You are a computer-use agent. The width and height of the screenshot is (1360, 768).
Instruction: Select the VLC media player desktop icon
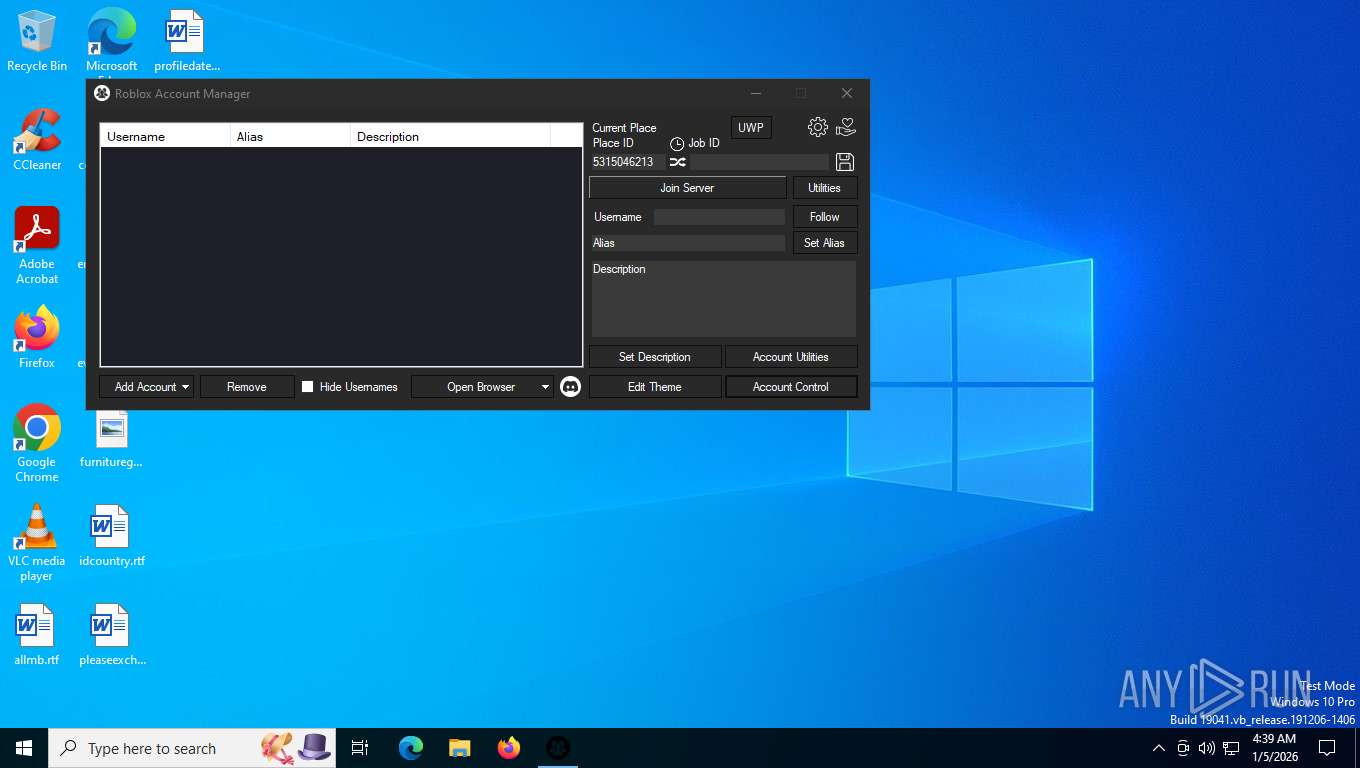pyautogui.click(x=37, y=543)
